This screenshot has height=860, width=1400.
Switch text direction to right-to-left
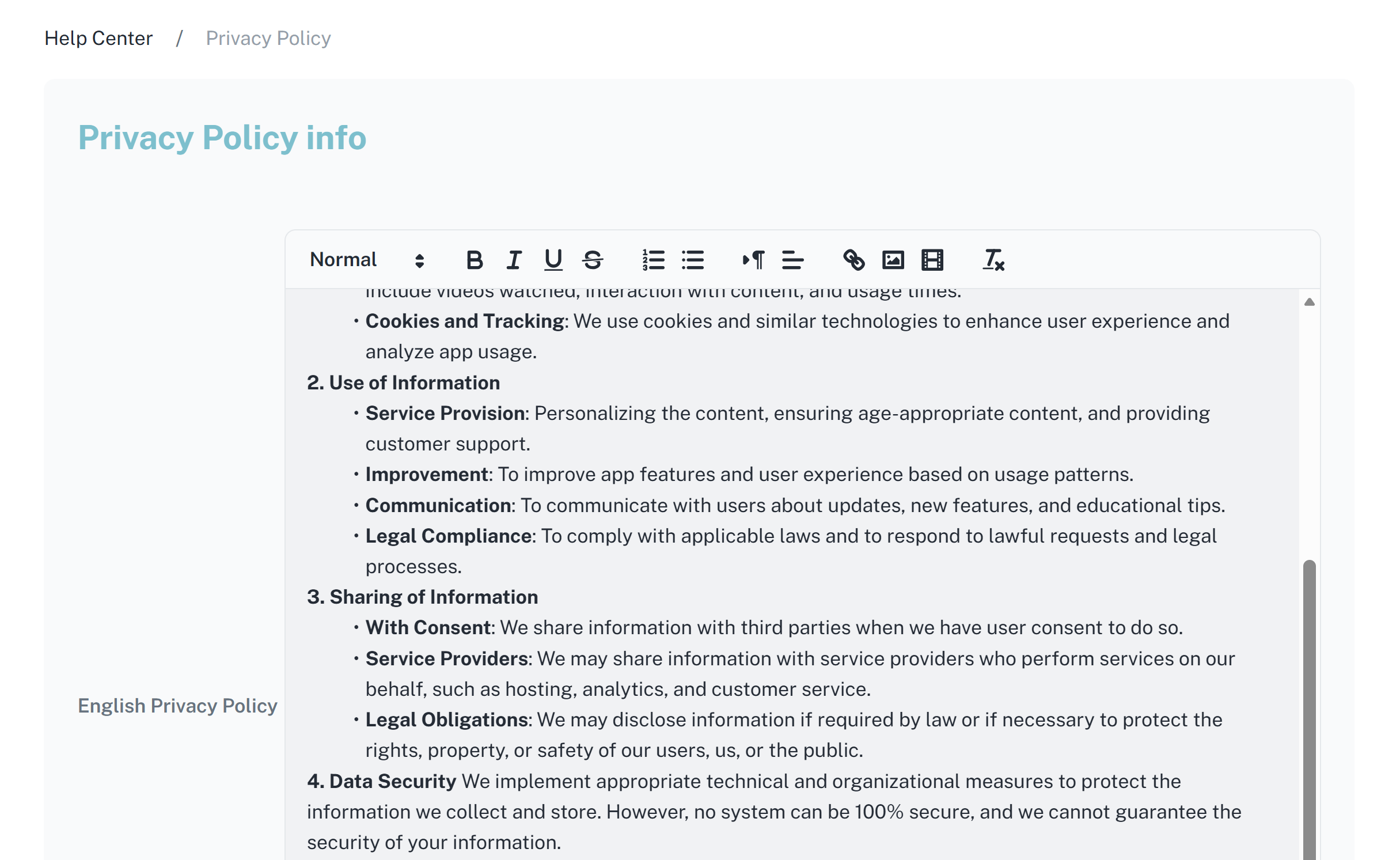(x=753, y=260)
